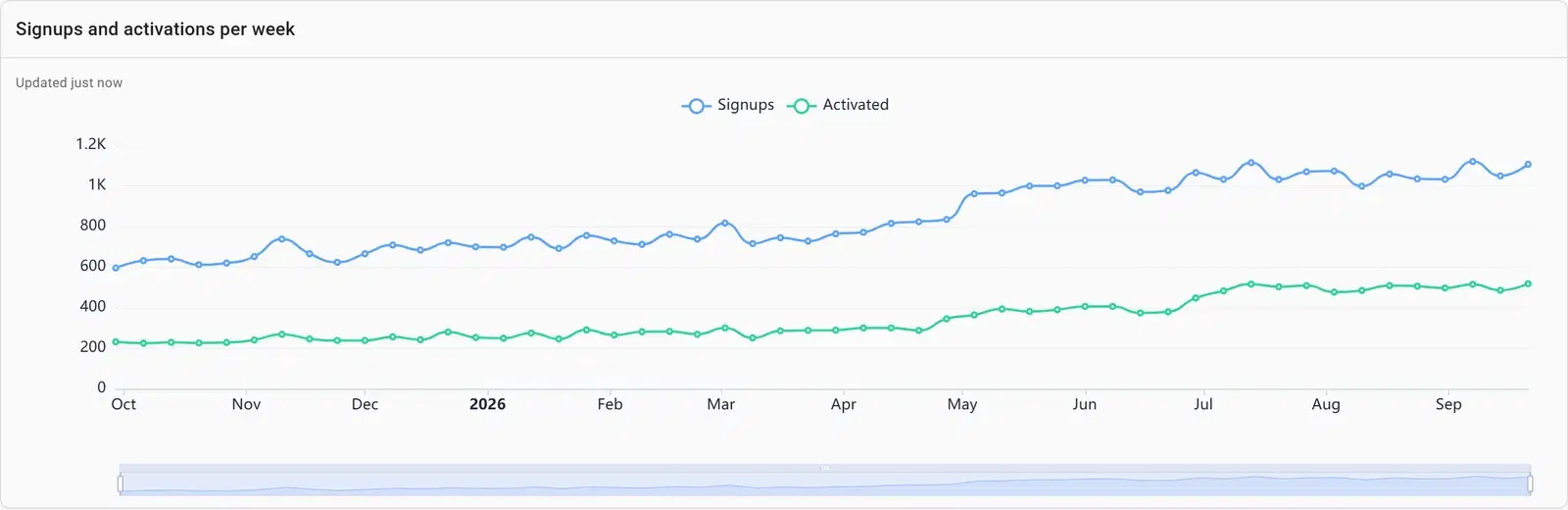Screen dimensions: 1568x510
Task: Click the first Activated data point in October
Action: [116, 341]
